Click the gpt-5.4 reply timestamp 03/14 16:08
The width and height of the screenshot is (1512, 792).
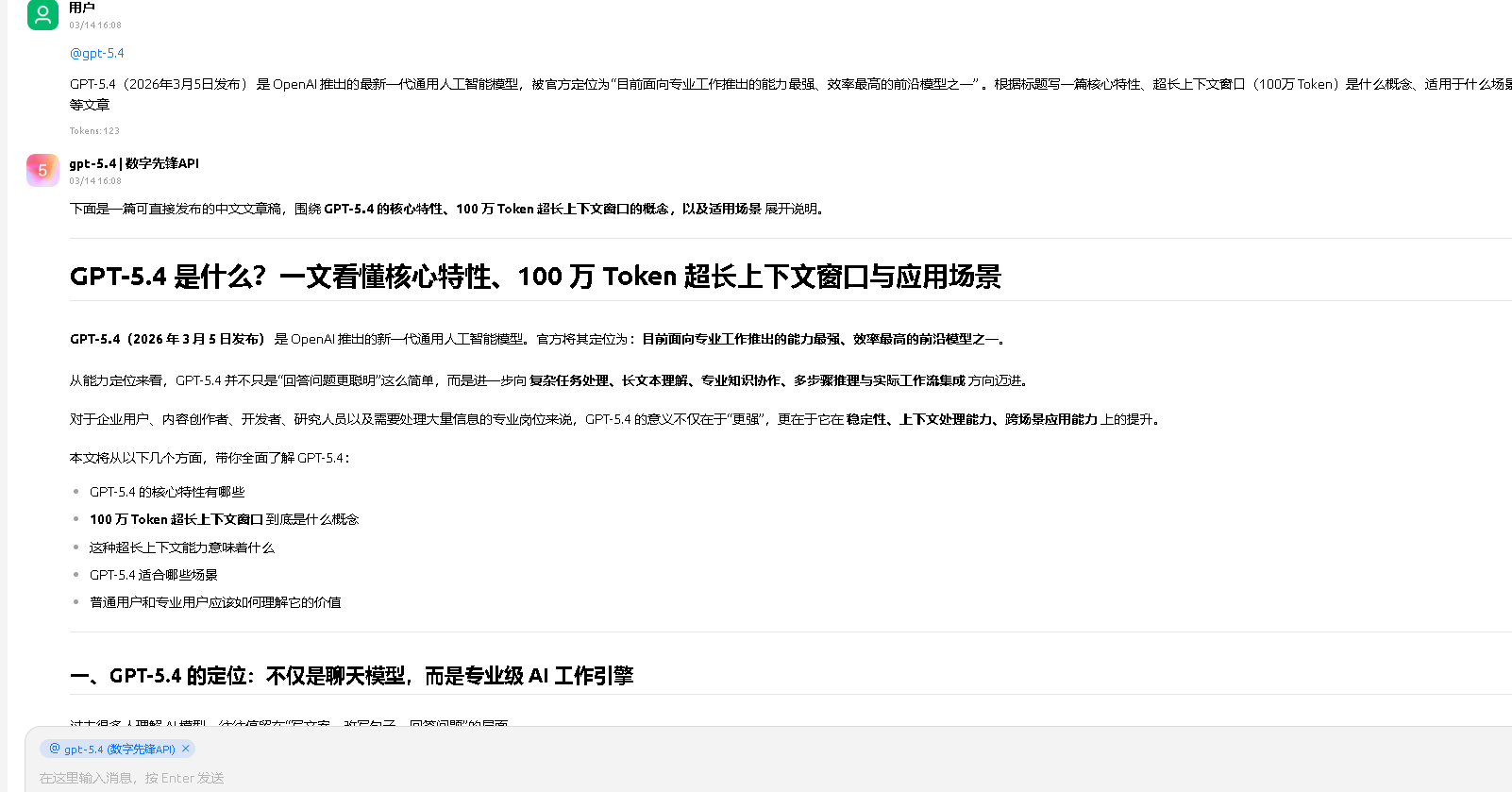point(95,181)
